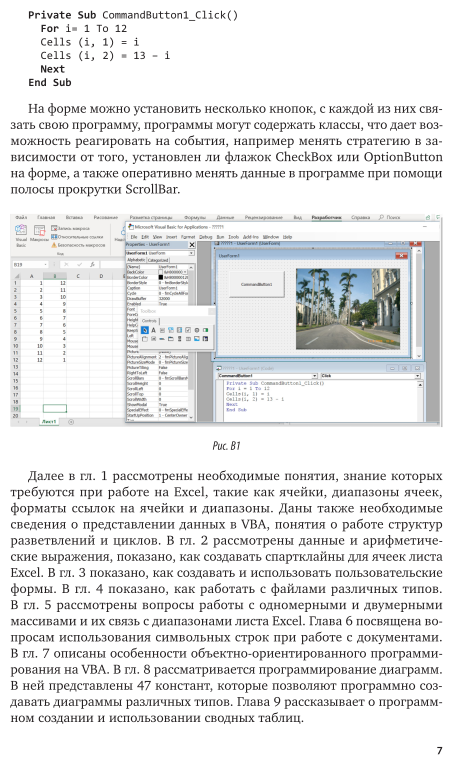
Task: Choose the Select Objects pointer in Toolbox
Action: click(x=144, y=330)
